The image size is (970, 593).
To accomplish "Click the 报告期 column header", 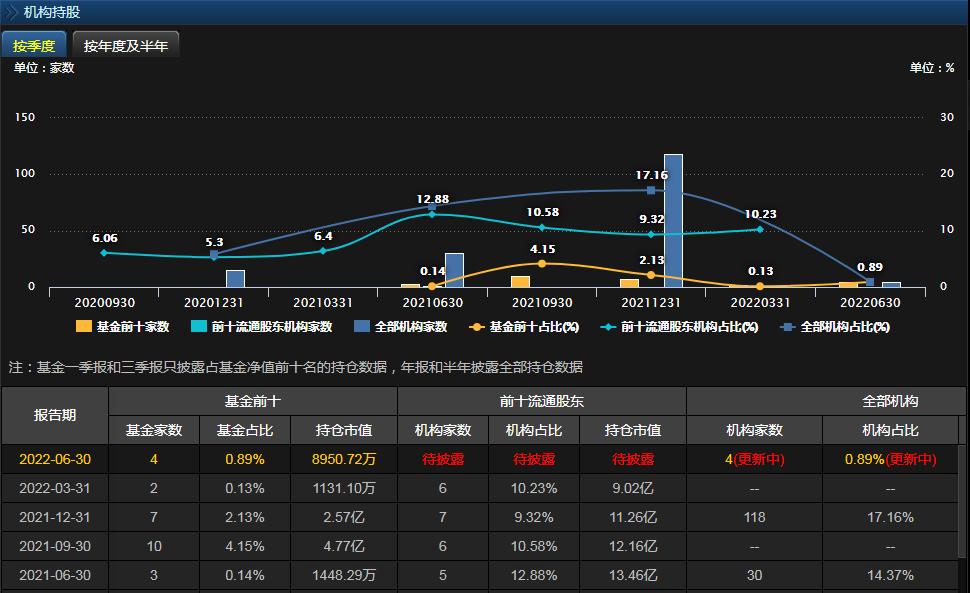I will pyautogui.click(x=54, y=415).
